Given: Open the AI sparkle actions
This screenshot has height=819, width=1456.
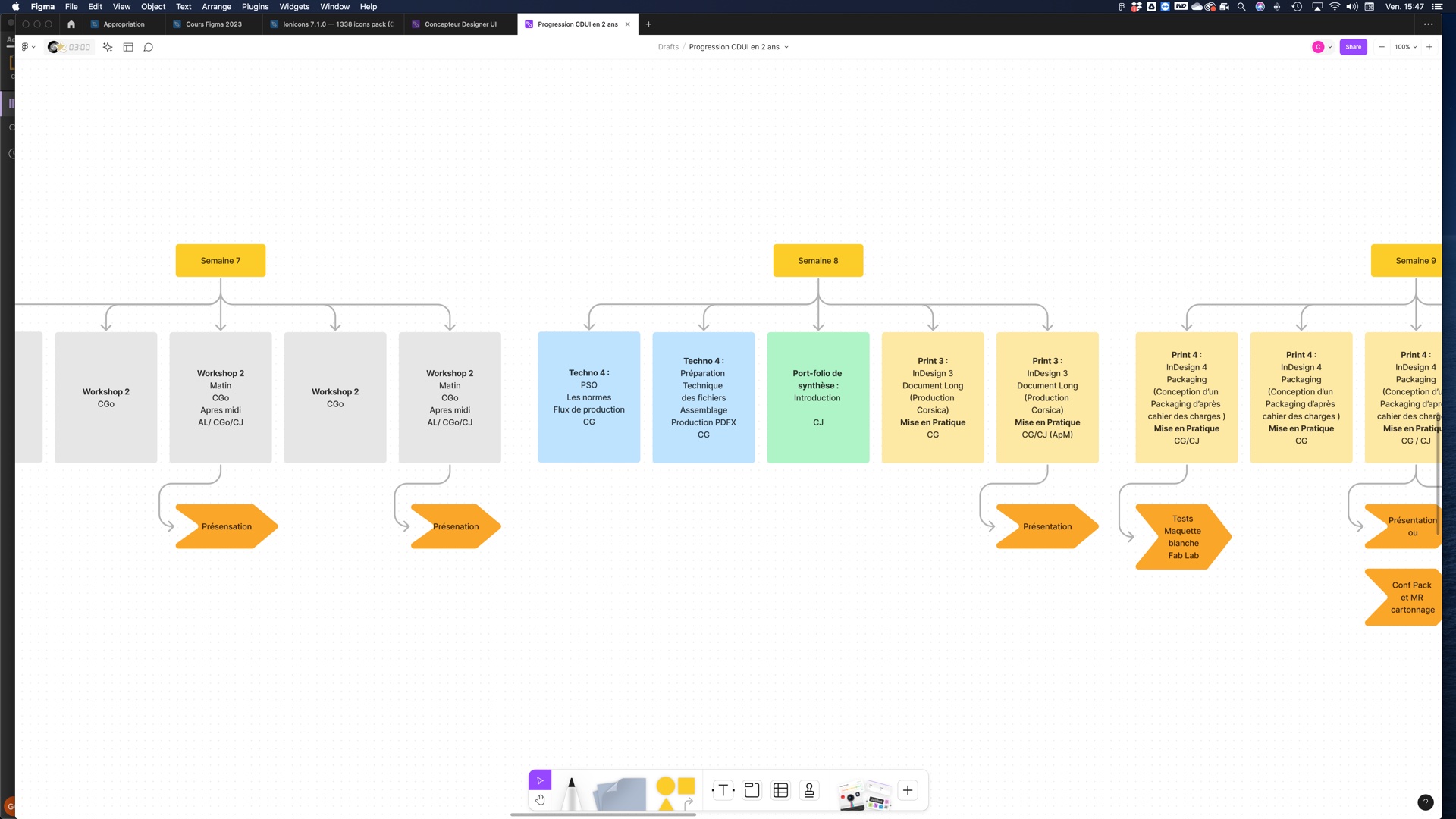Looking at the screenshot, I should tap(108, 47).
